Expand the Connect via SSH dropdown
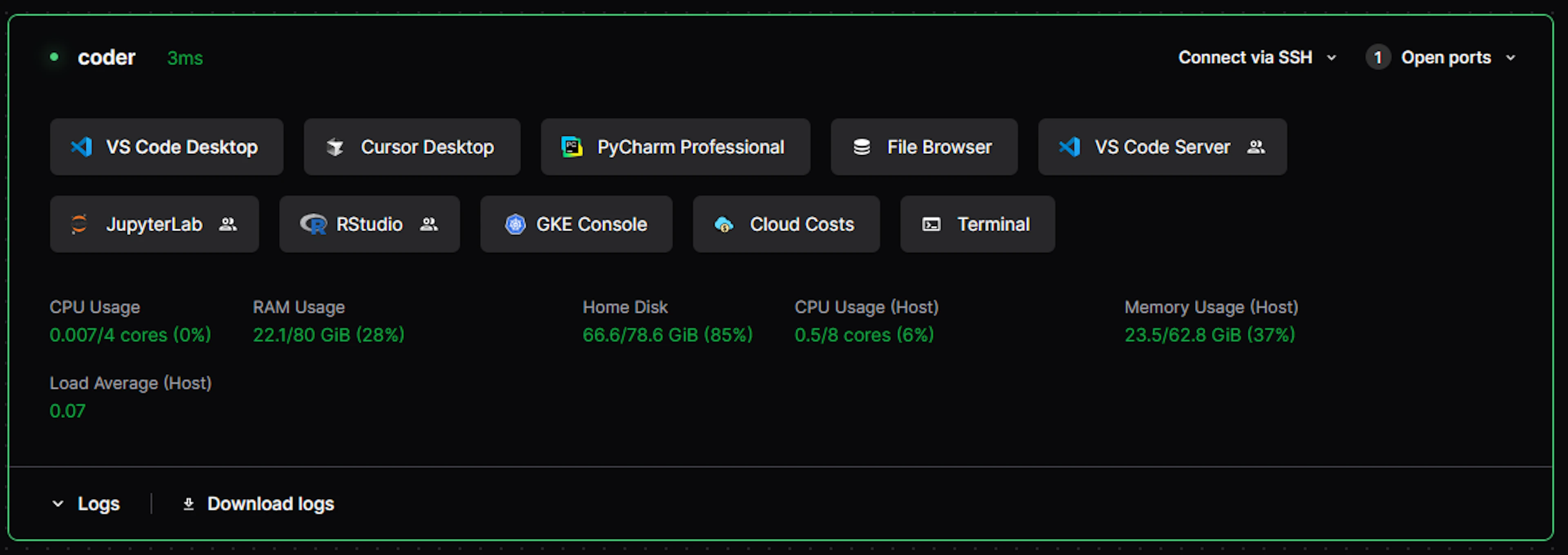The height and width of the screenshot is (555, 1568). point(1257,57)
